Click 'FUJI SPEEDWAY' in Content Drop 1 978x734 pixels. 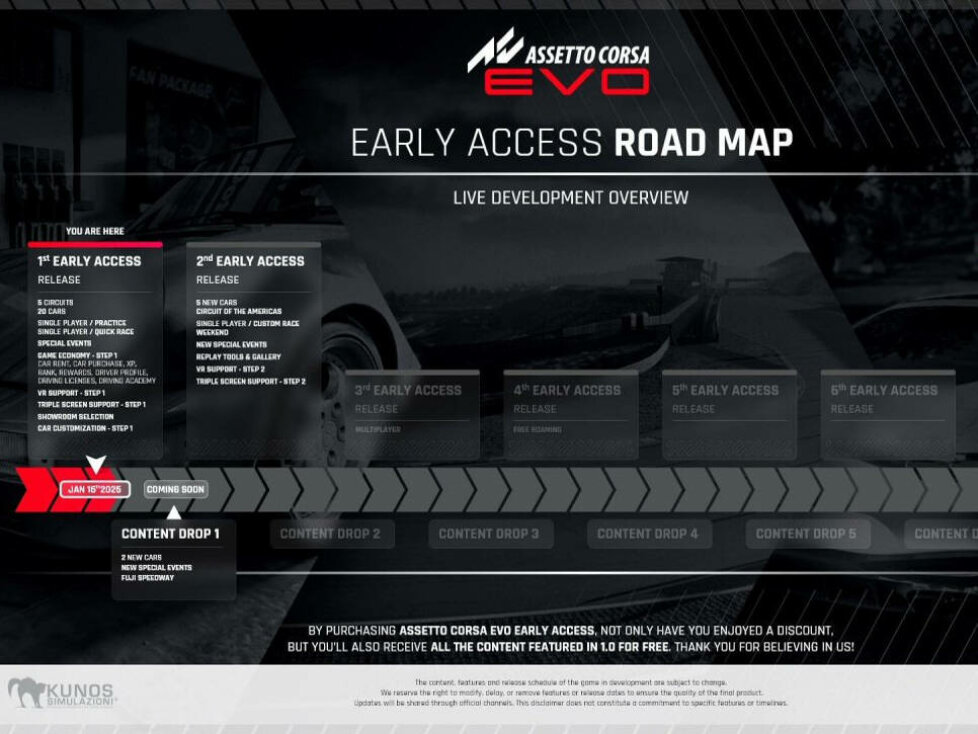148,577
